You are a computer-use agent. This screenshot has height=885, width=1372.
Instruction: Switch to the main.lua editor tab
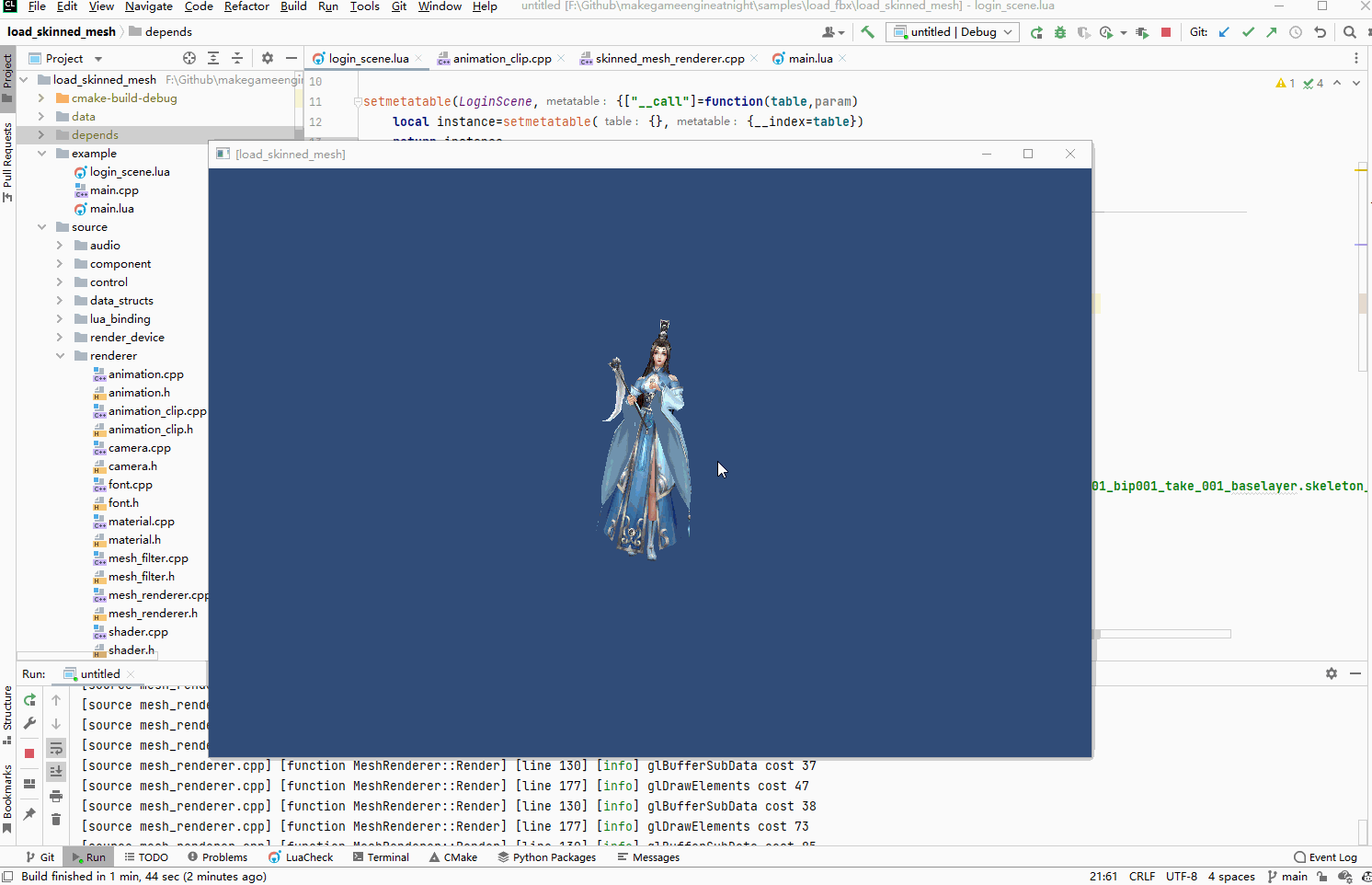tap(810, 58)
